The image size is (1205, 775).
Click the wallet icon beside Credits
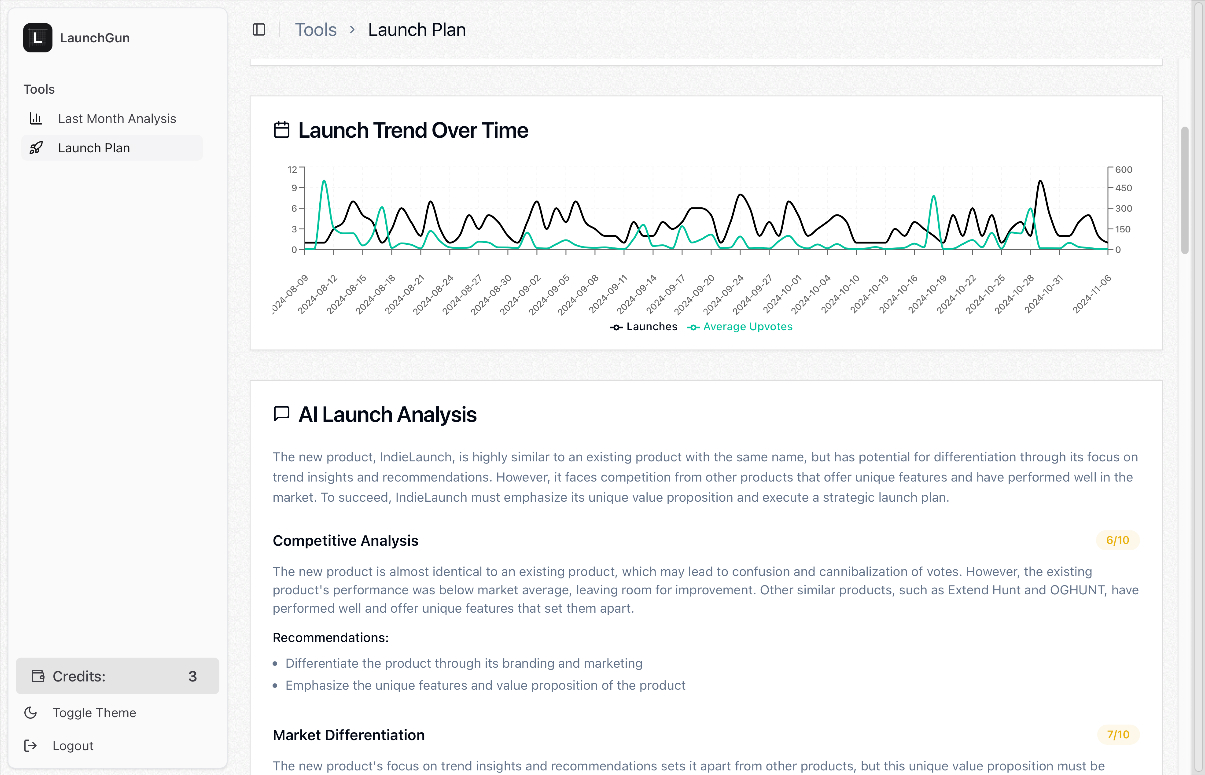pos(38,676)
